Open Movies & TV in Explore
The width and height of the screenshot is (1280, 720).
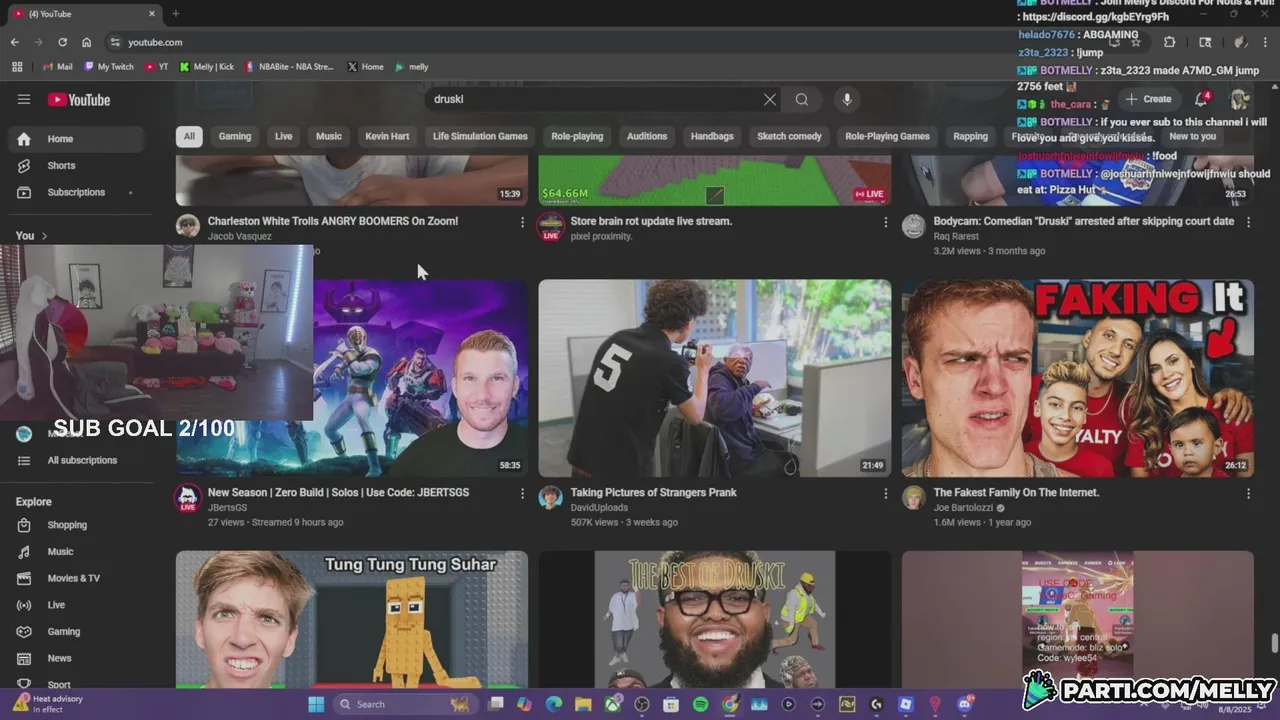(x=75, y=578)
